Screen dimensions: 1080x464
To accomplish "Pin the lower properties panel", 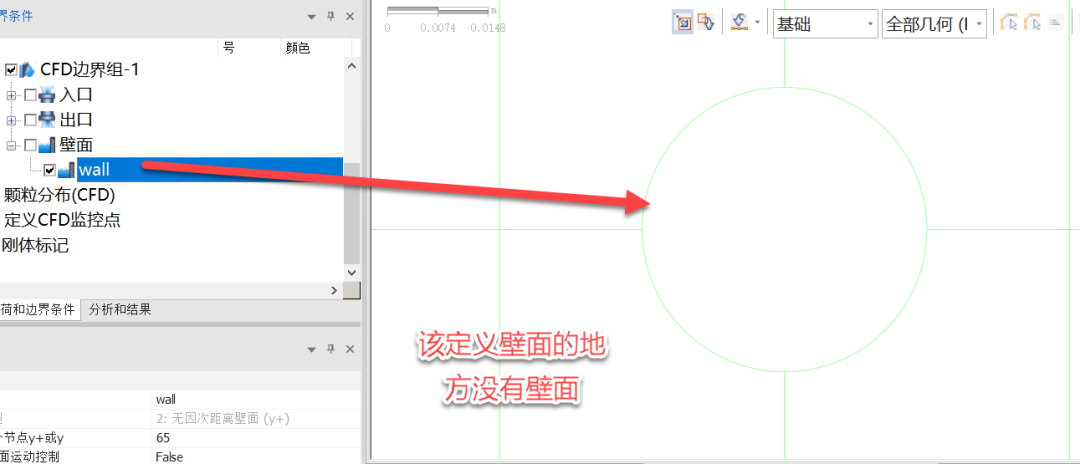I will [331, 350].
